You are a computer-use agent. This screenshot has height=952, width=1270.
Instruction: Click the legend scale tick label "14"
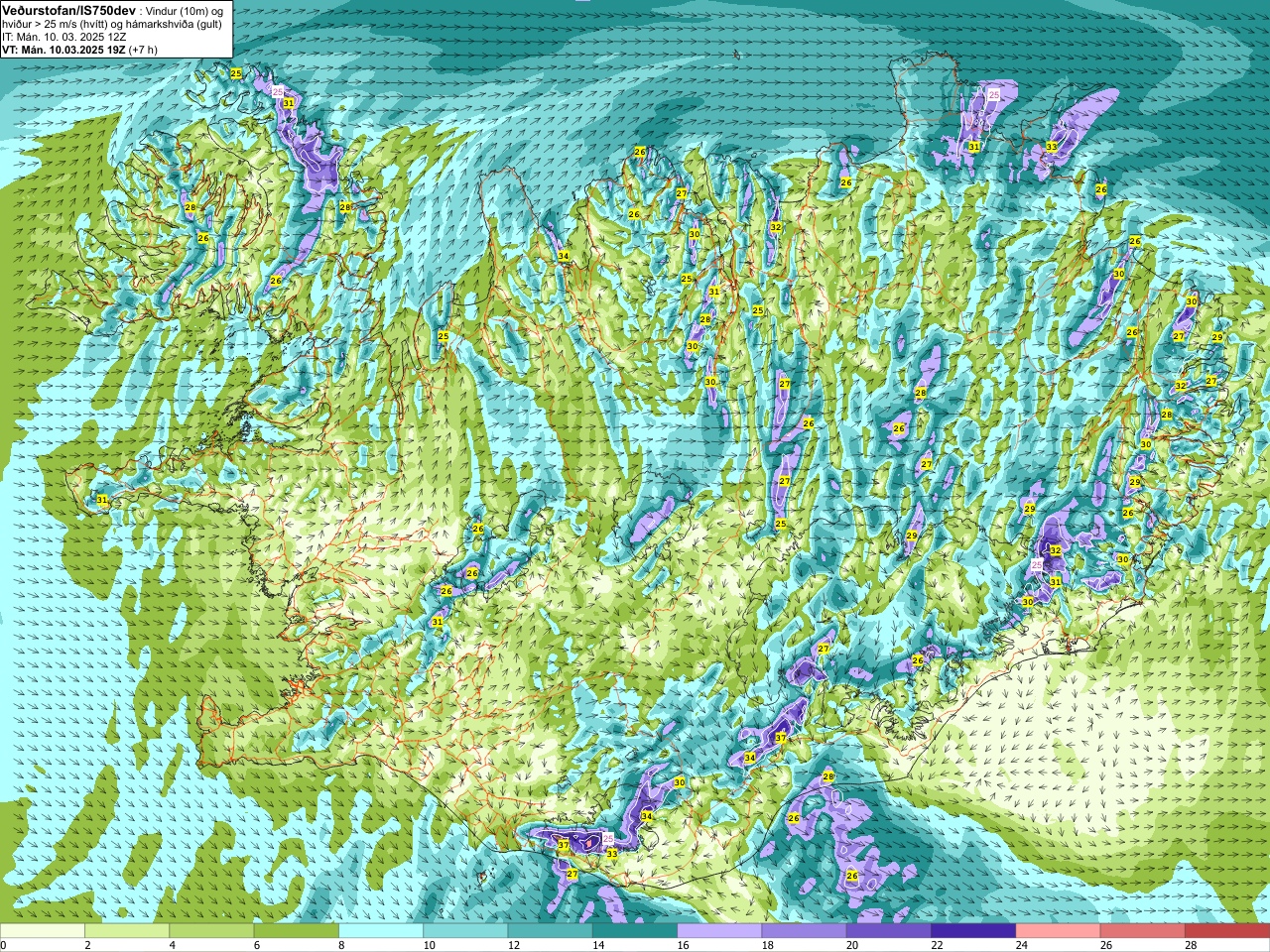pyautogui.click(x=598, y=945)
